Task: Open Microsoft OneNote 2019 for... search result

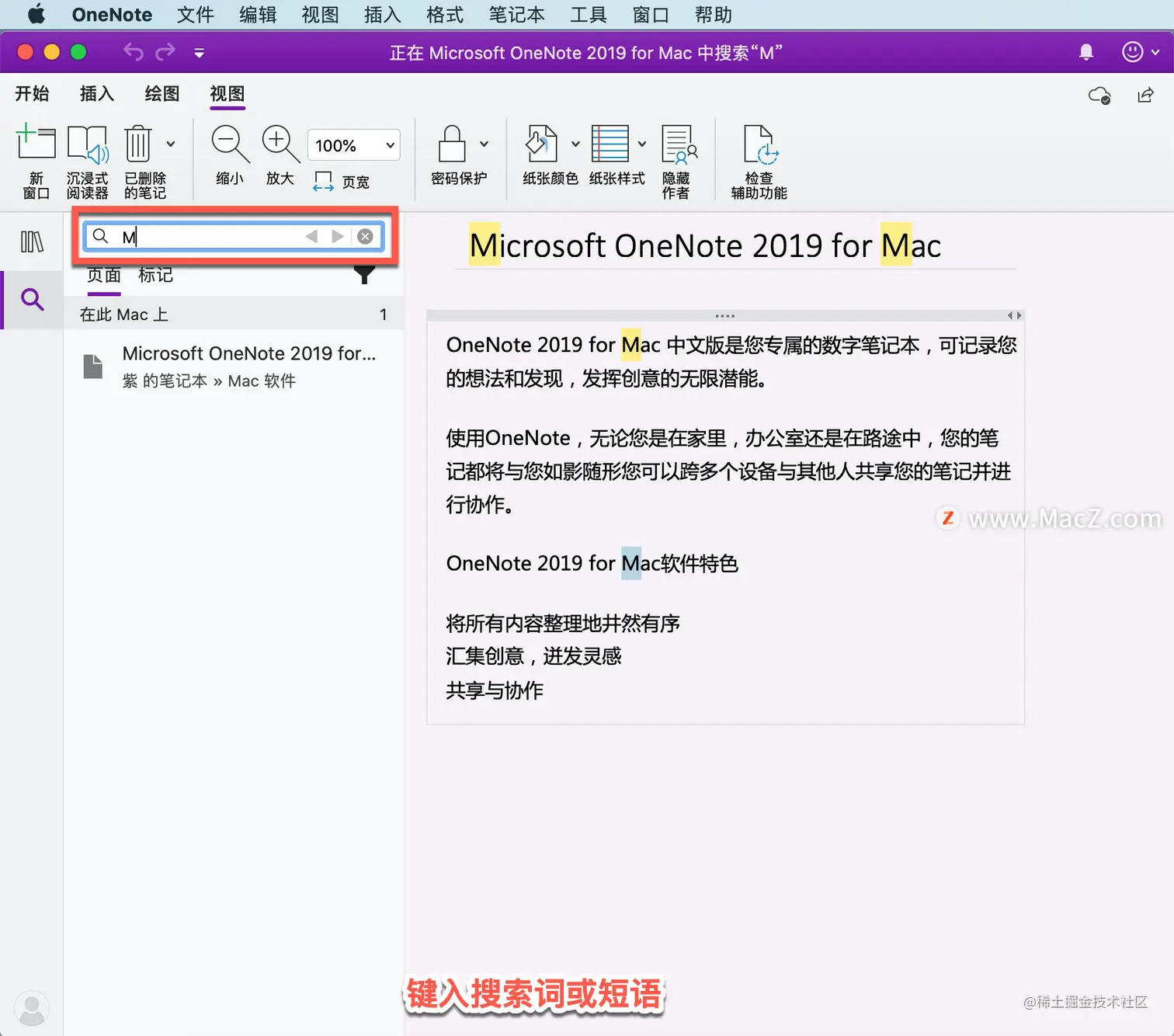Action: [x=233, y=367]
